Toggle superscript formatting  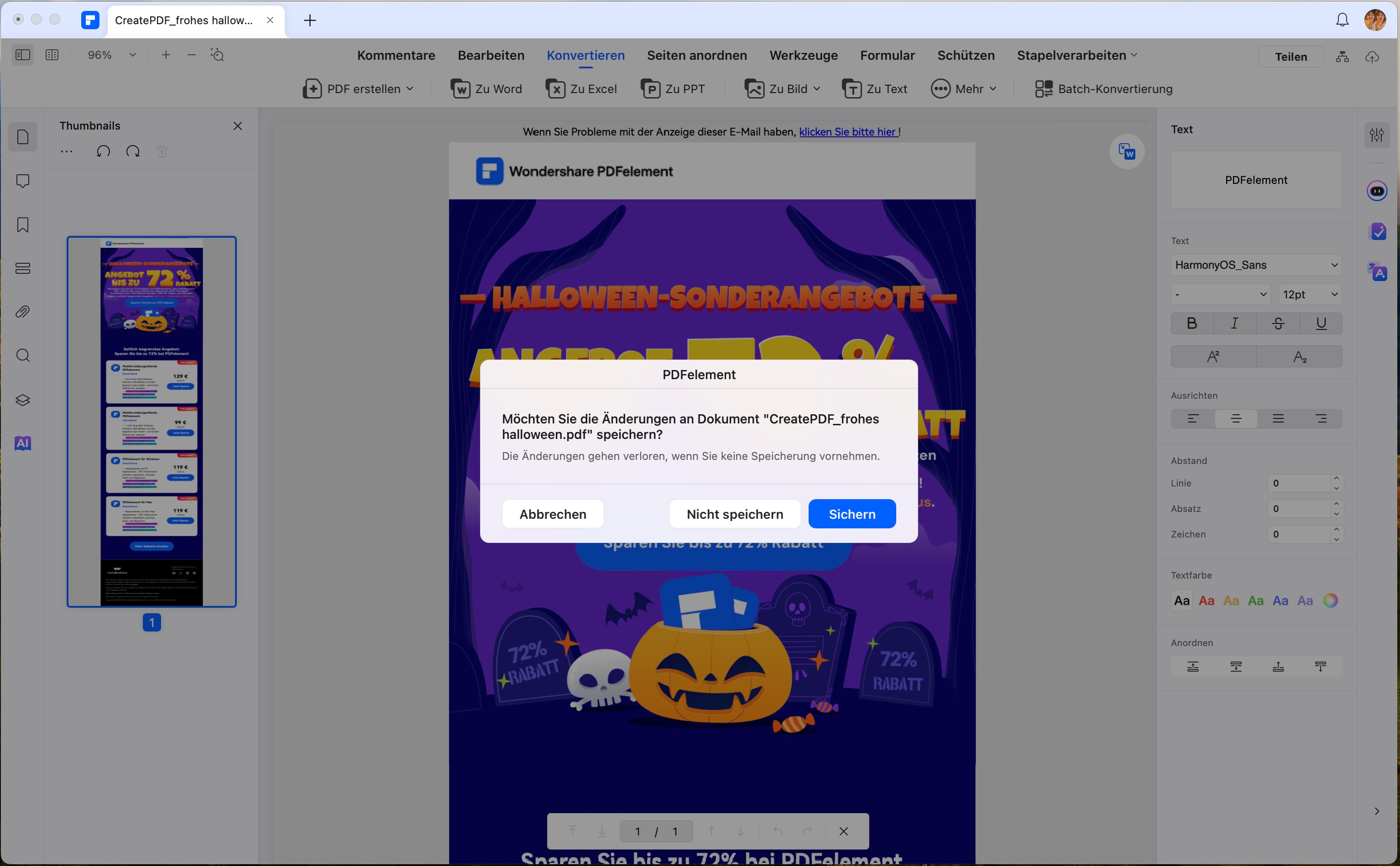pos(1213,357)
